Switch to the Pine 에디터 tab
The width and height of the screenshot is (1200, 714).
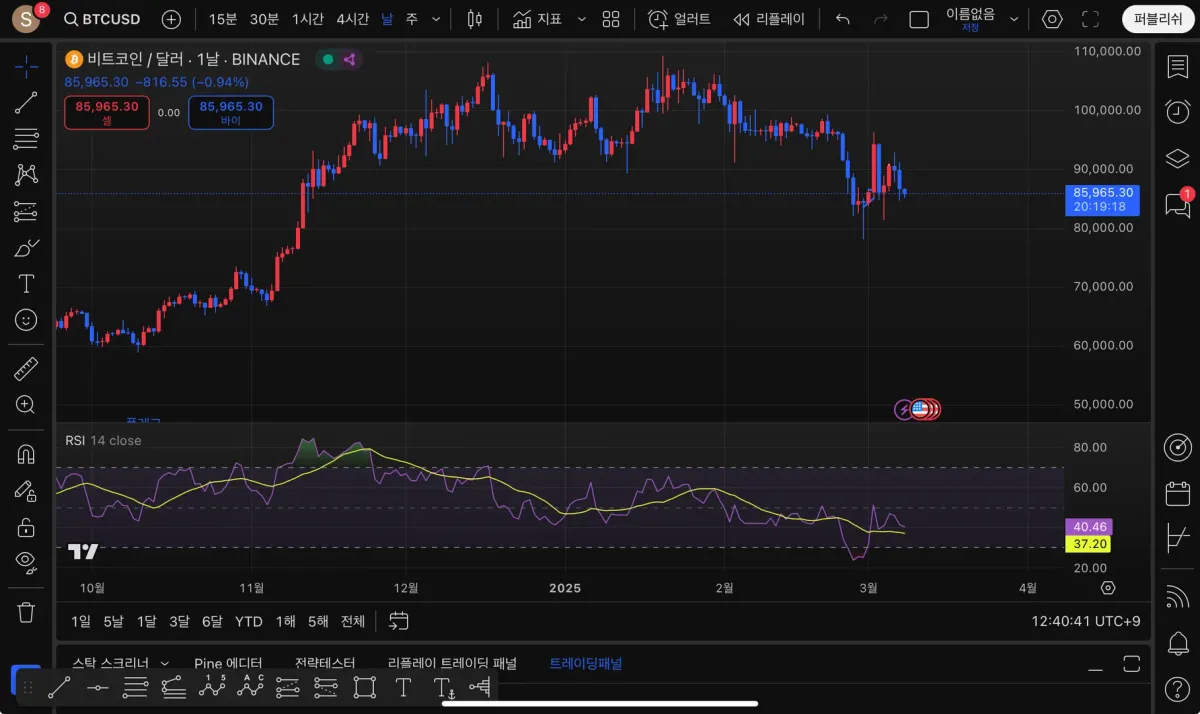(x=228, y=663)
